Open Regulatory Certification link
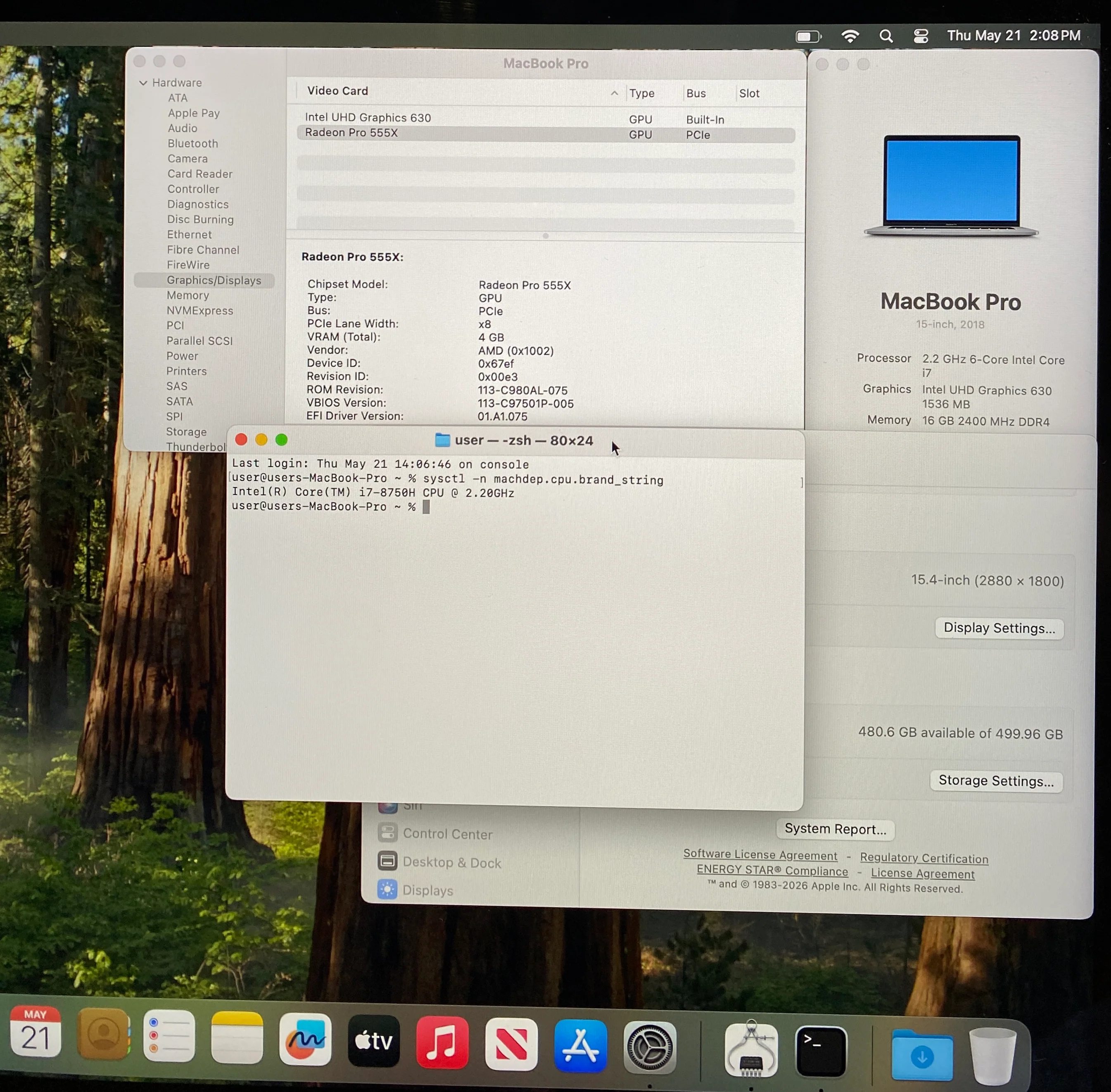 tap(924, 858)
